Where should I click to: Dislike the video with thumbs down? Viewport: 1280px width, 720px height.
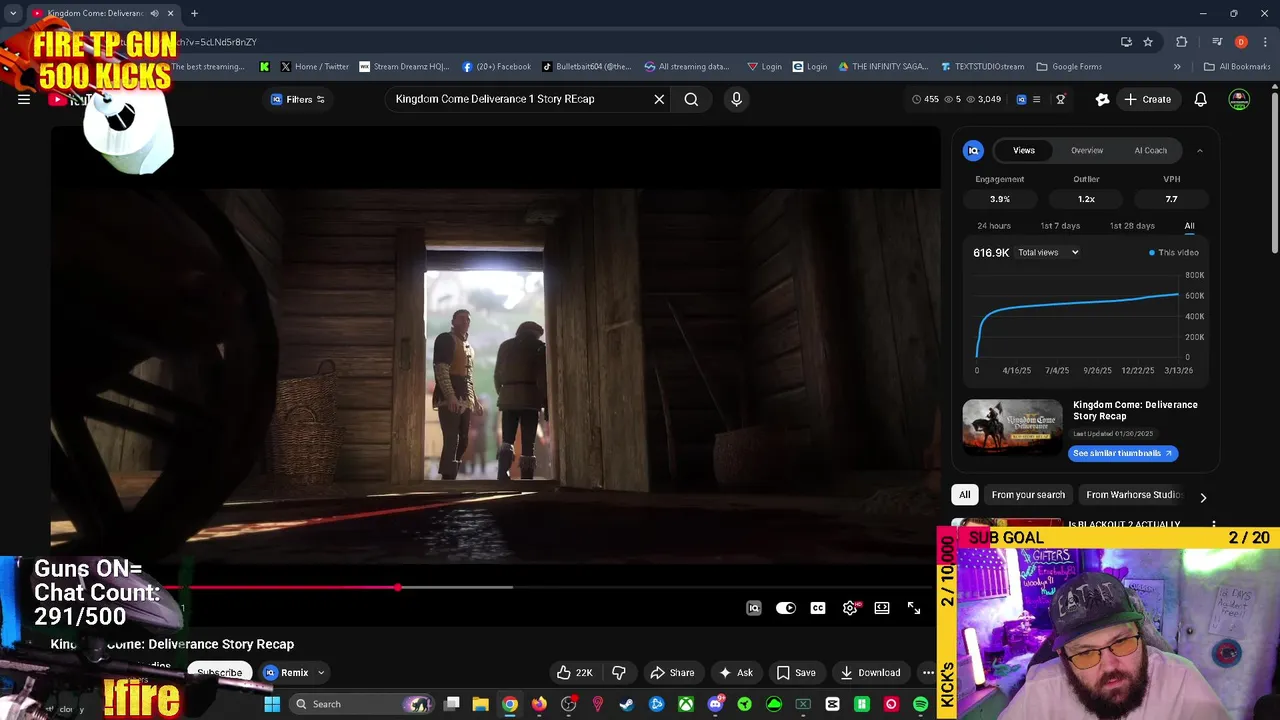point(618,672)
